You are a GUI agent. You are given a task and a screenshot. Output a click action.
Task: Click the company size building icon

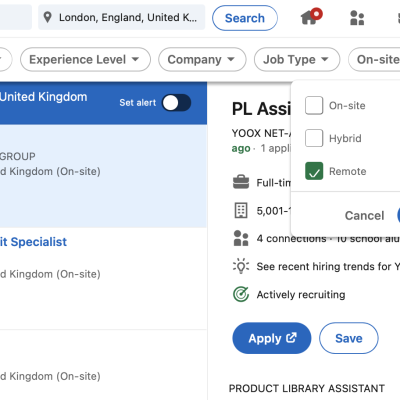(241, 210)
